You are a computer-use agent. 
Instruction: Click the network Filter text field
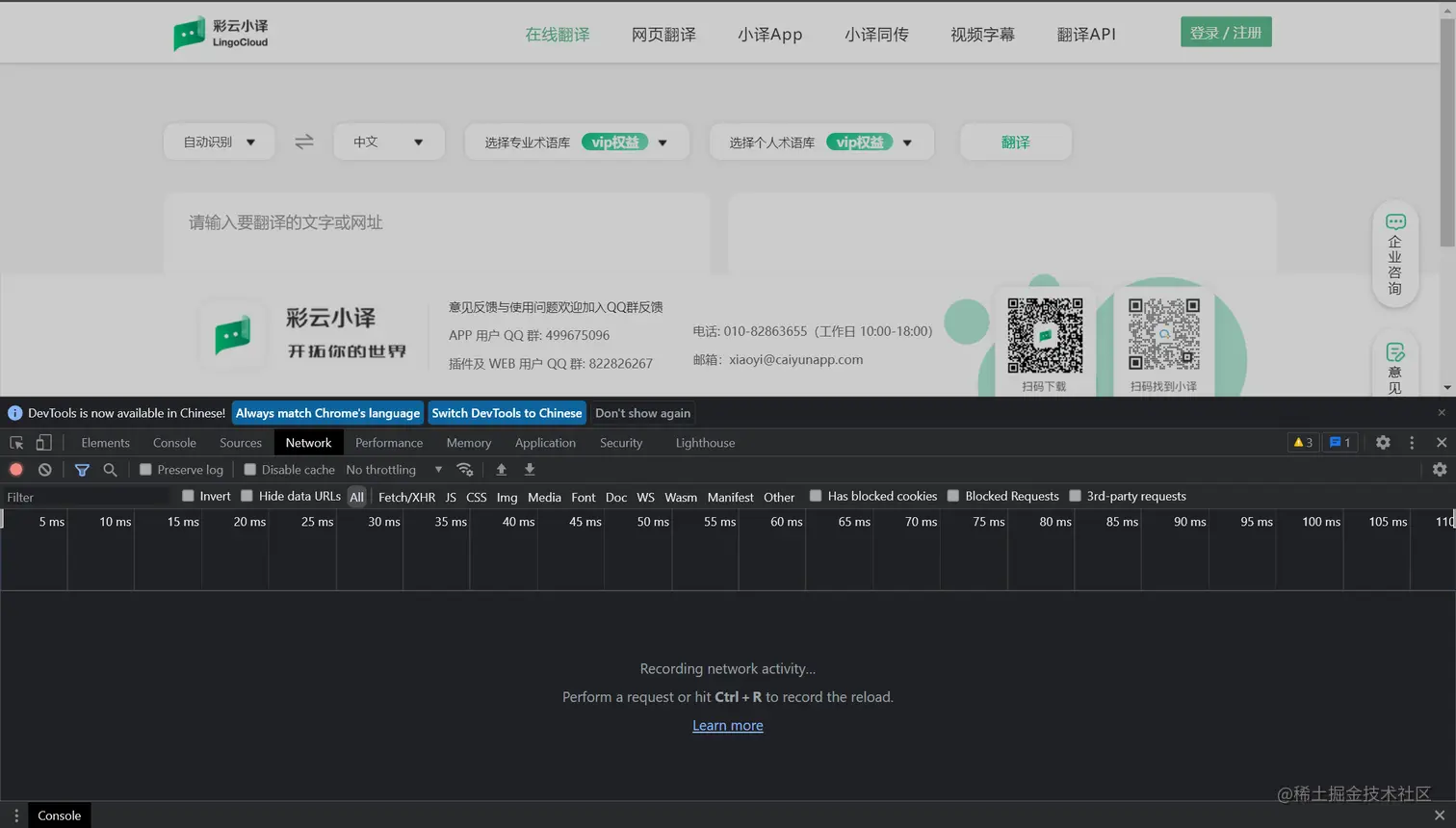click(x=87, y=497)
